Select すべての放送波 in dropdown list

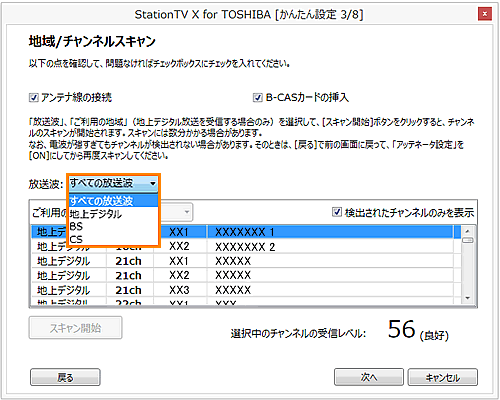point(113,201)
